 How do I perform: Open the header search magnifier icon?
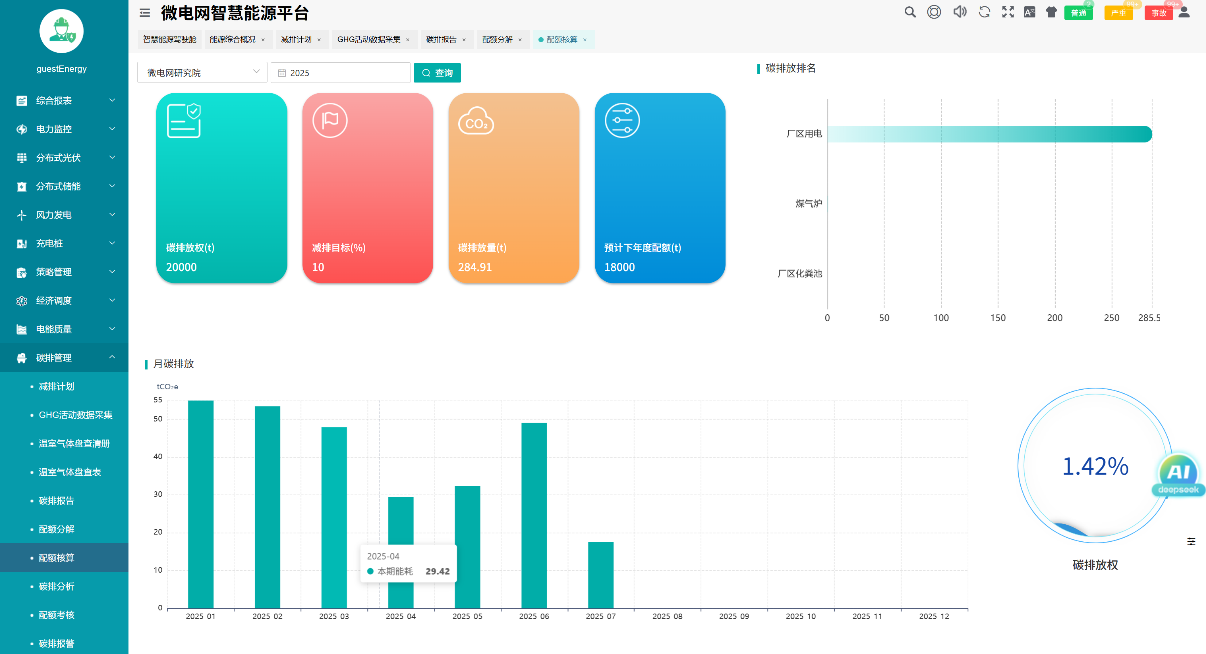(910, 12)
